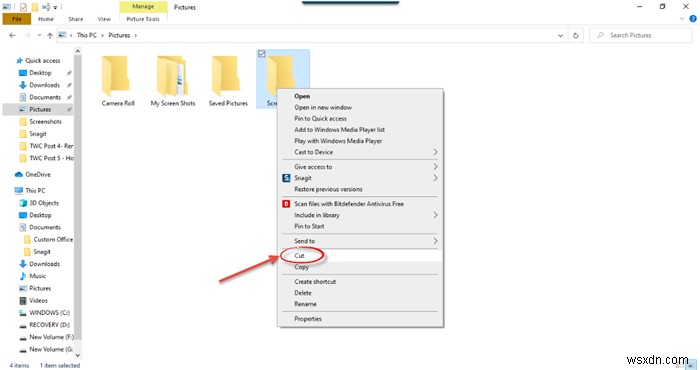Open pinned Documents under Quick access

pyautogui.click(x=45, y=97)
